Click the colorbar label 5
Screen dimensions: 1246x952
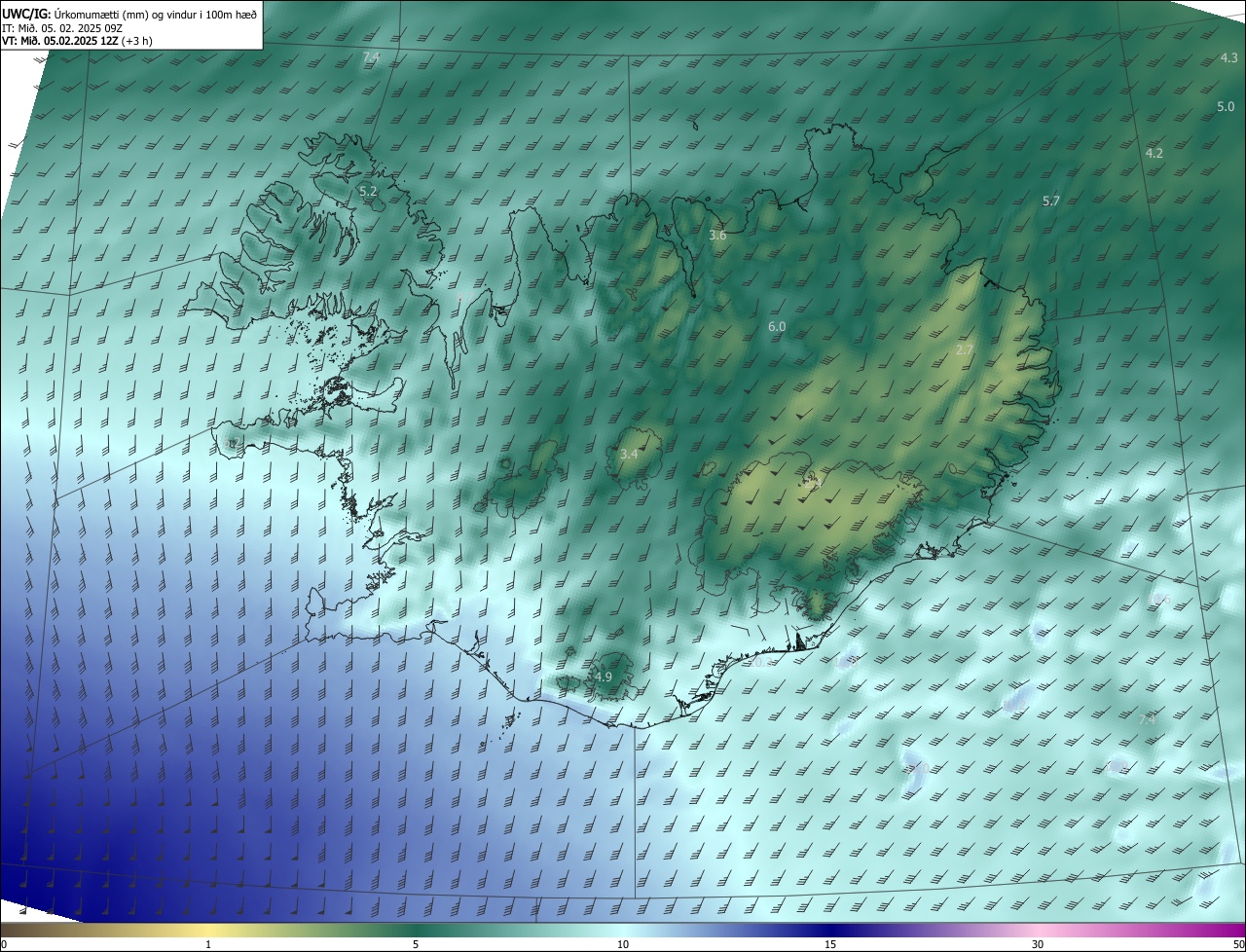(416, 945)
